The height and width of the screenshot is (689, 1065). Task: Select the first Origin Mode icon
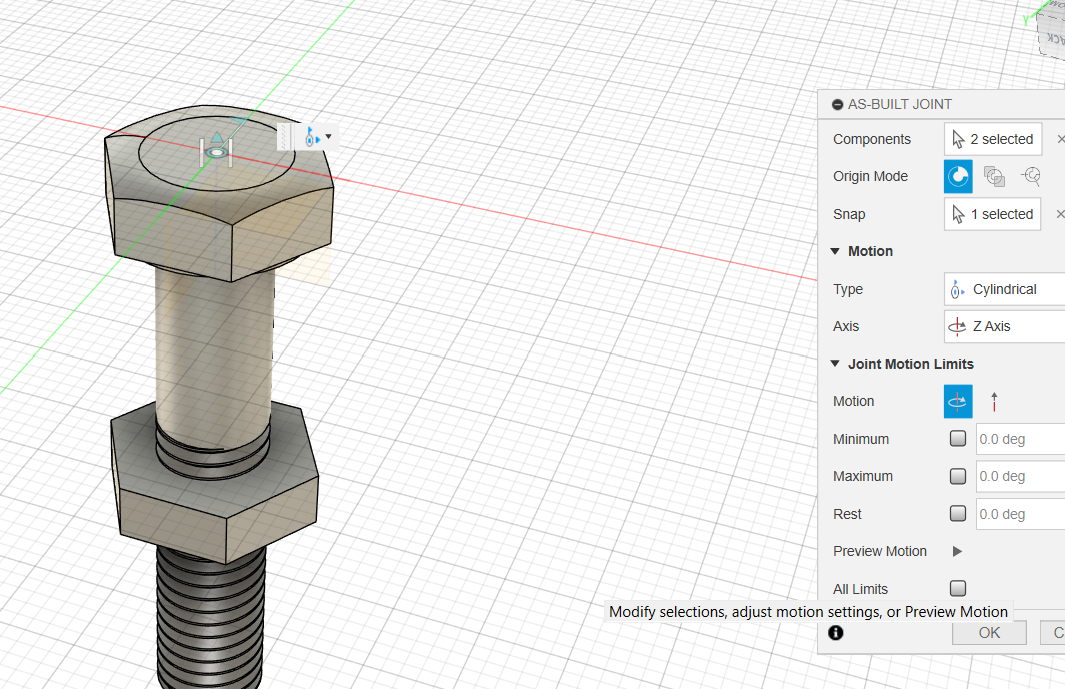(x=958, y=176)
